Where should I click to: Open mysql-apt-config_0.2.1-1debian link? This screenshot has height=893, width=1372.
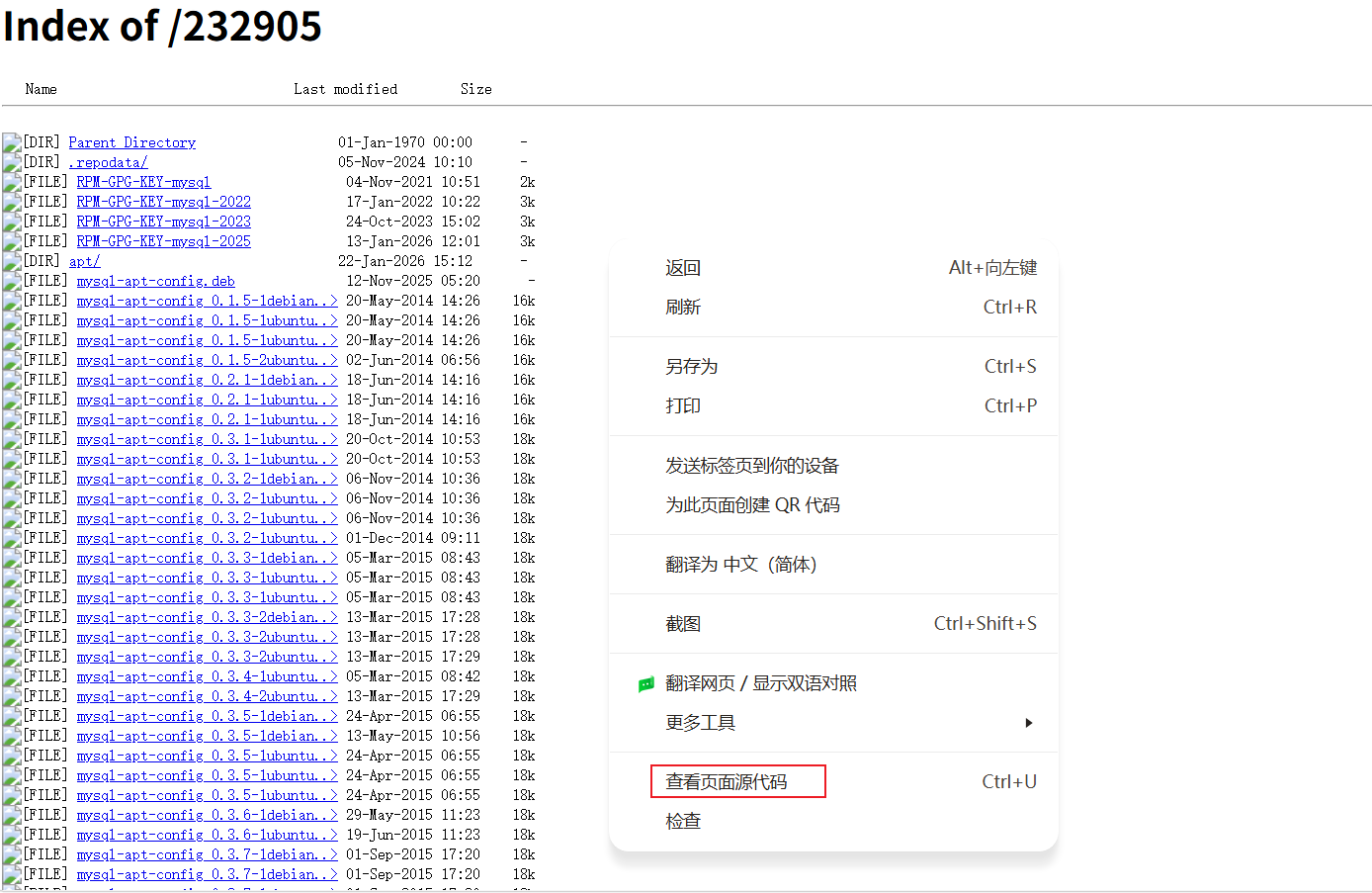click(207, 380)
